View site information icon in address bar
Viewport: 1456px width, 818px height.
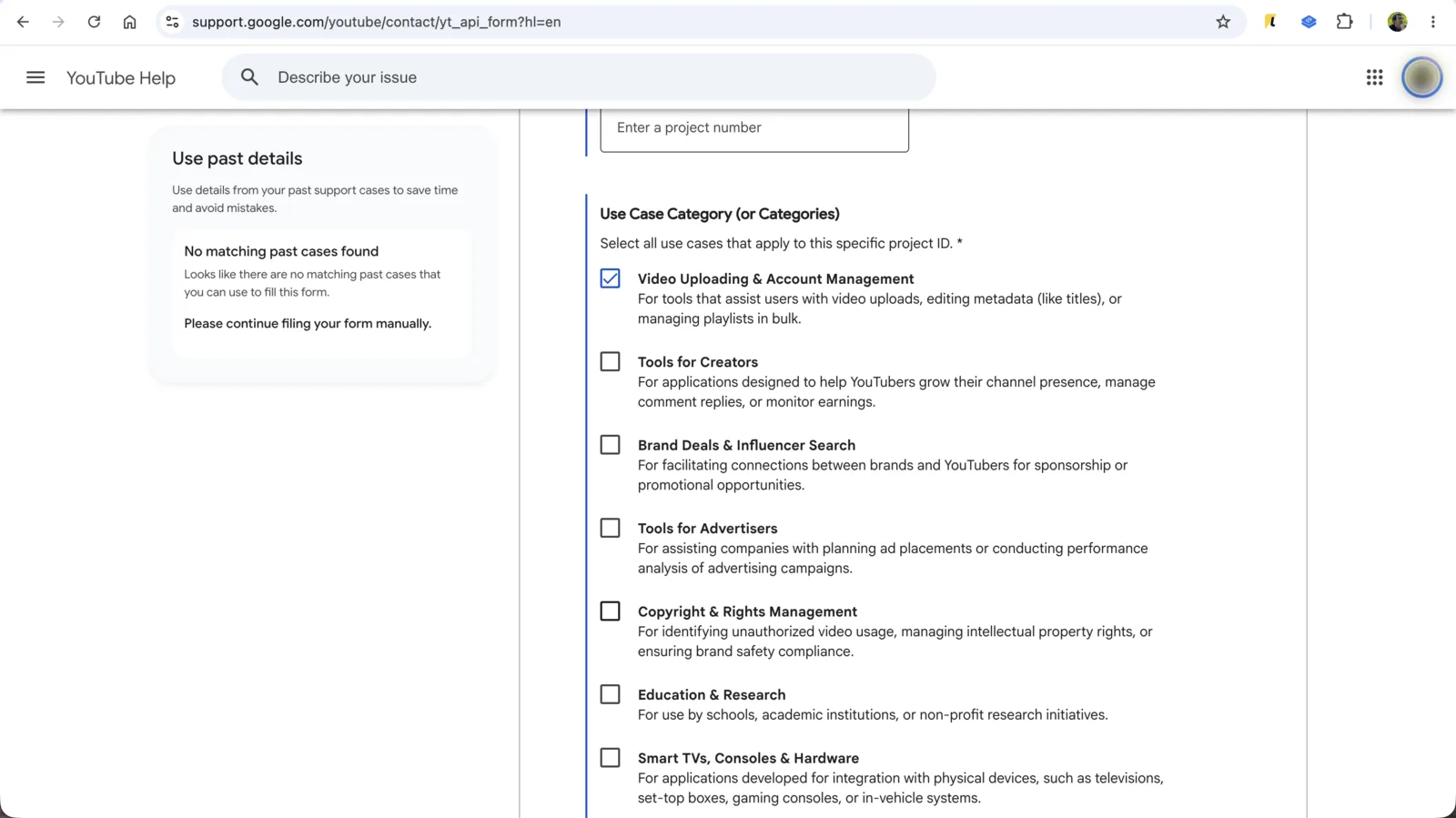click(x=172, y=22)
